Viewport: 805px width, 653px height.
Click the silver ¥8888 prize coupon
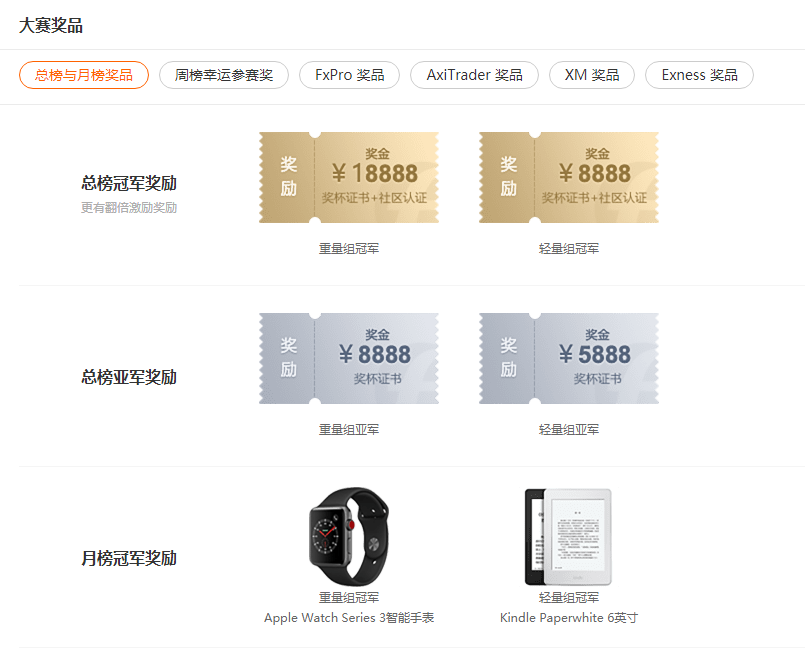click(349, 358)
